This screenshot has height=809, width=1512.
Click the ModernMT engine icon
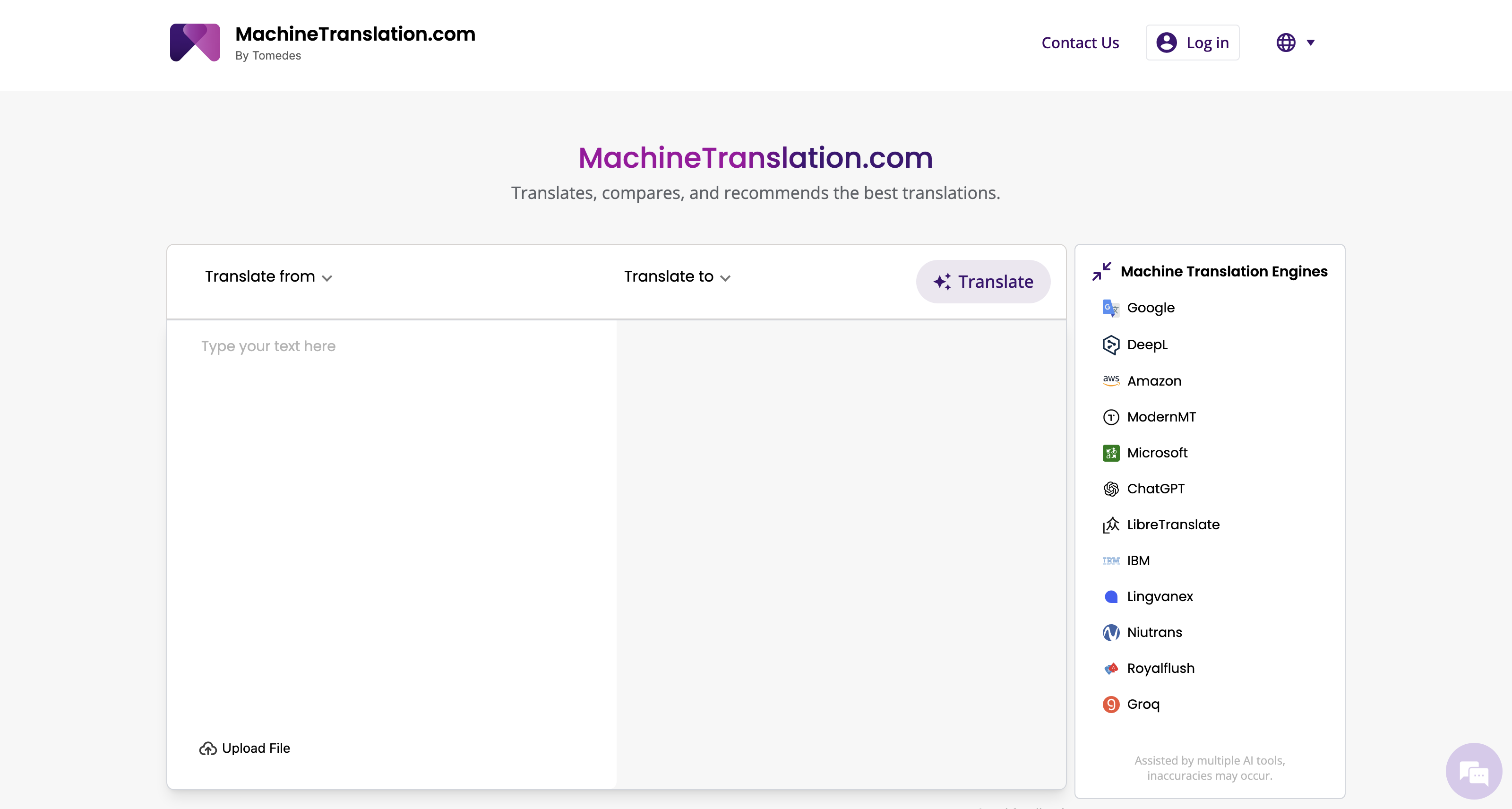click(x=1110, y=417)
